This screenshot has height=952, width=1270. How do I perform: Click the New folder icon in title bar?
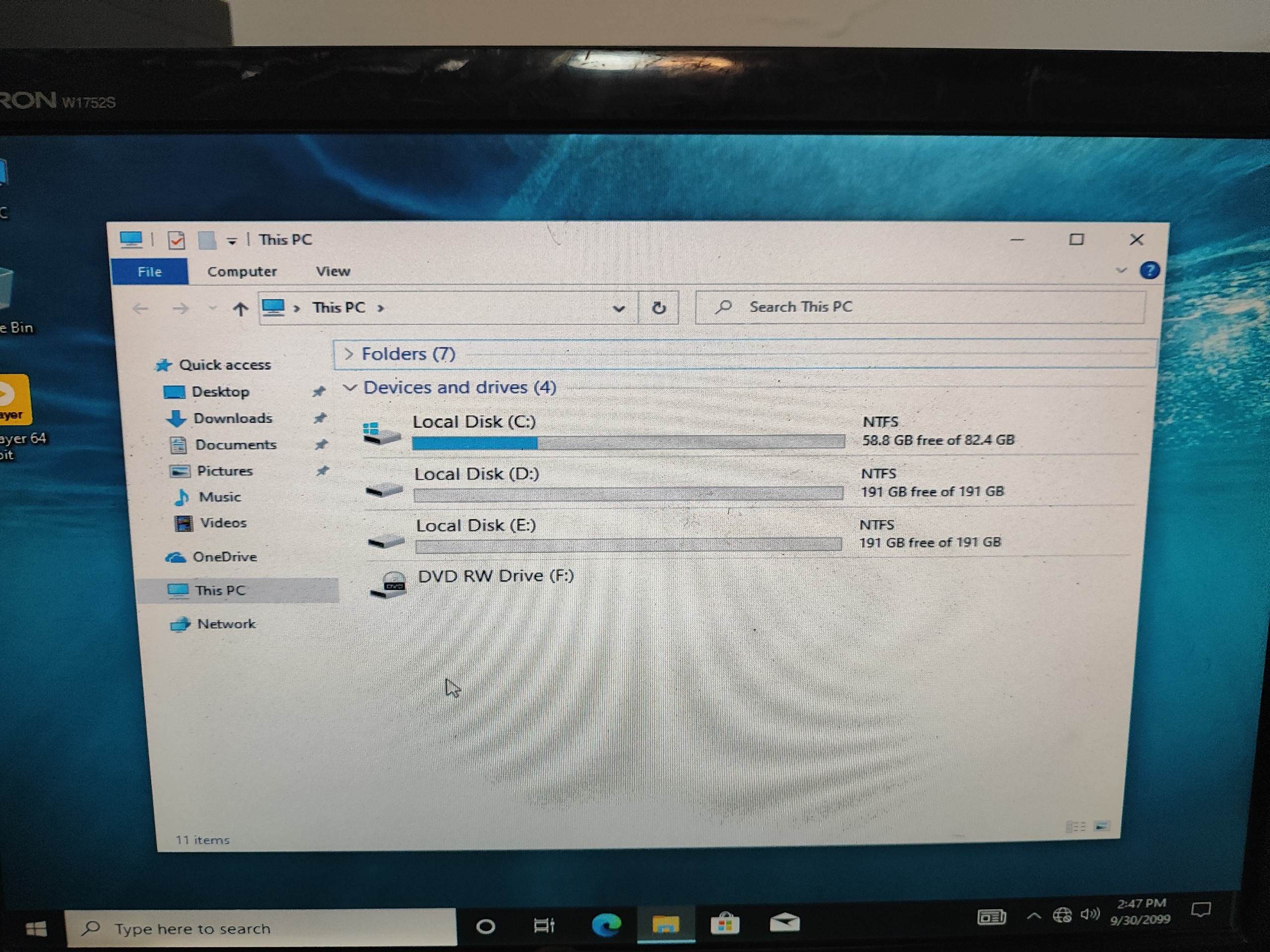pyautogui.click(x=207, y=240)
